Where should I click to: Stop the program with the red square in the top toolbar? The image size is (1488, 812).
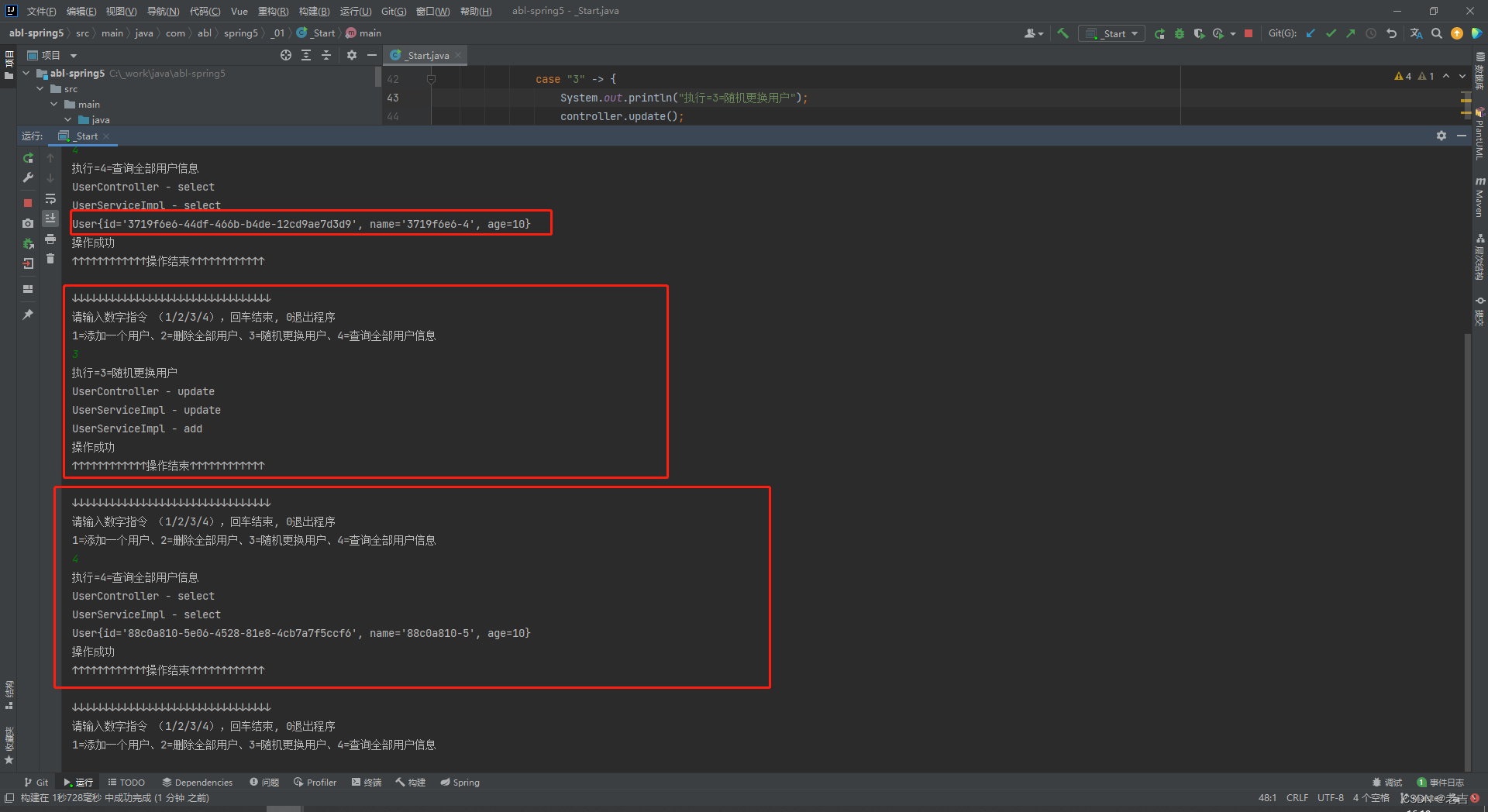point(1249,33)
